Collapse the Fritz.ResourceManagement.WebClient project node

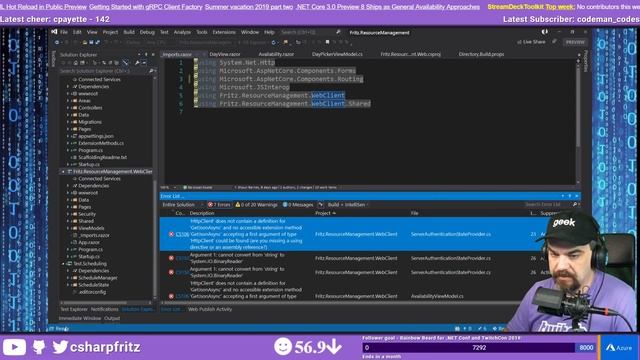pyautogui.click(x=63, y=171)
